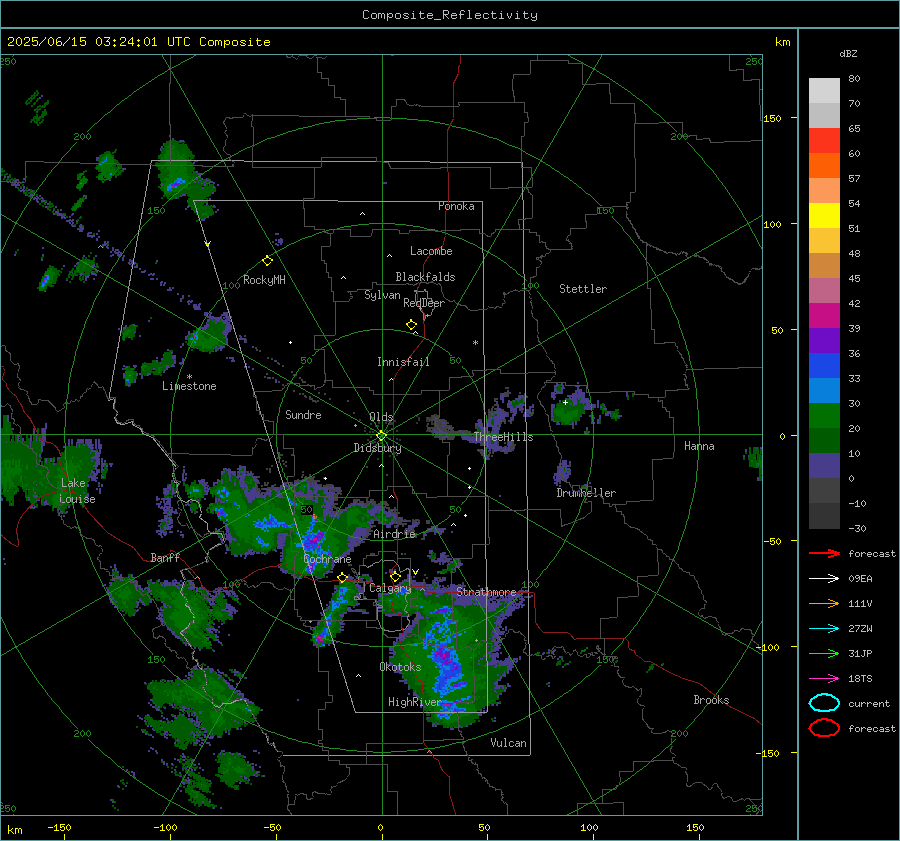Click the Hanna city label
This screenshot has height=841, width=900.
tap(699, 446)
